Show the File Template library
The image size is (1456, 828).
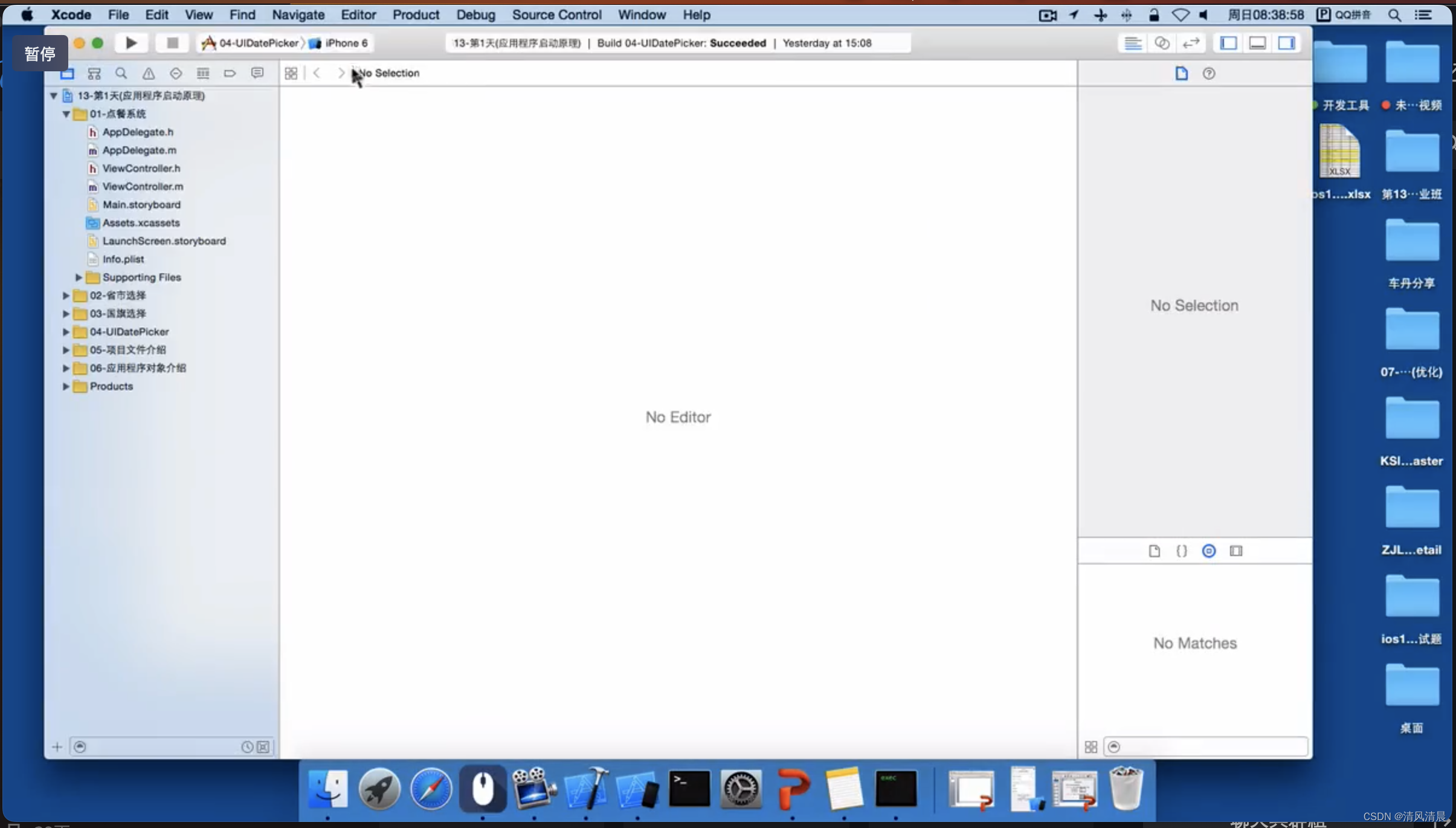(x=1155, y=551)
